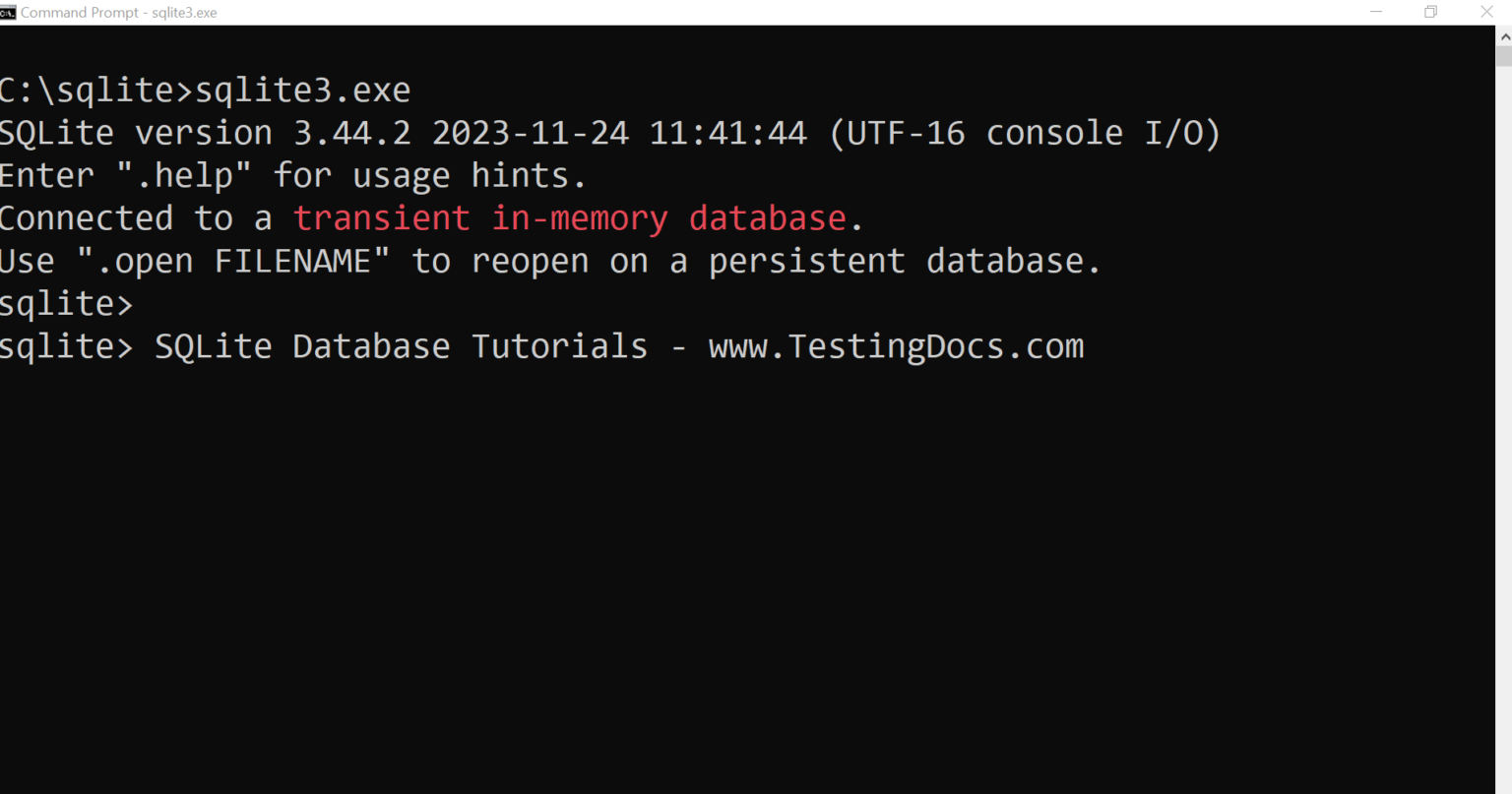The width and height of the screenshot is (1512, 794).
Task: Close the Command Prompt window
Action: (1486, 12)
